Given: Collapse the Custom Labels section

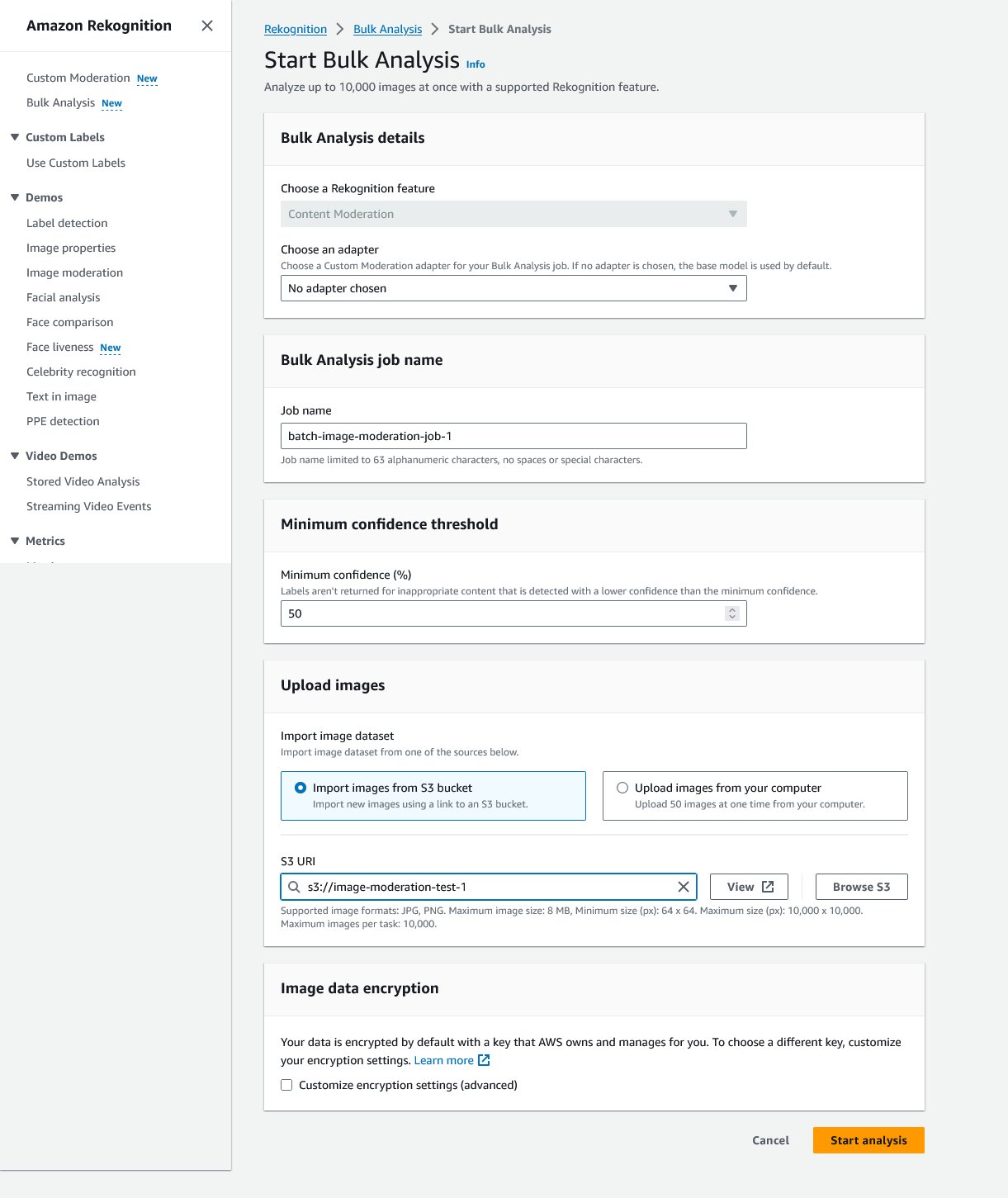Looking at the screenshot, I should (15, 137).
